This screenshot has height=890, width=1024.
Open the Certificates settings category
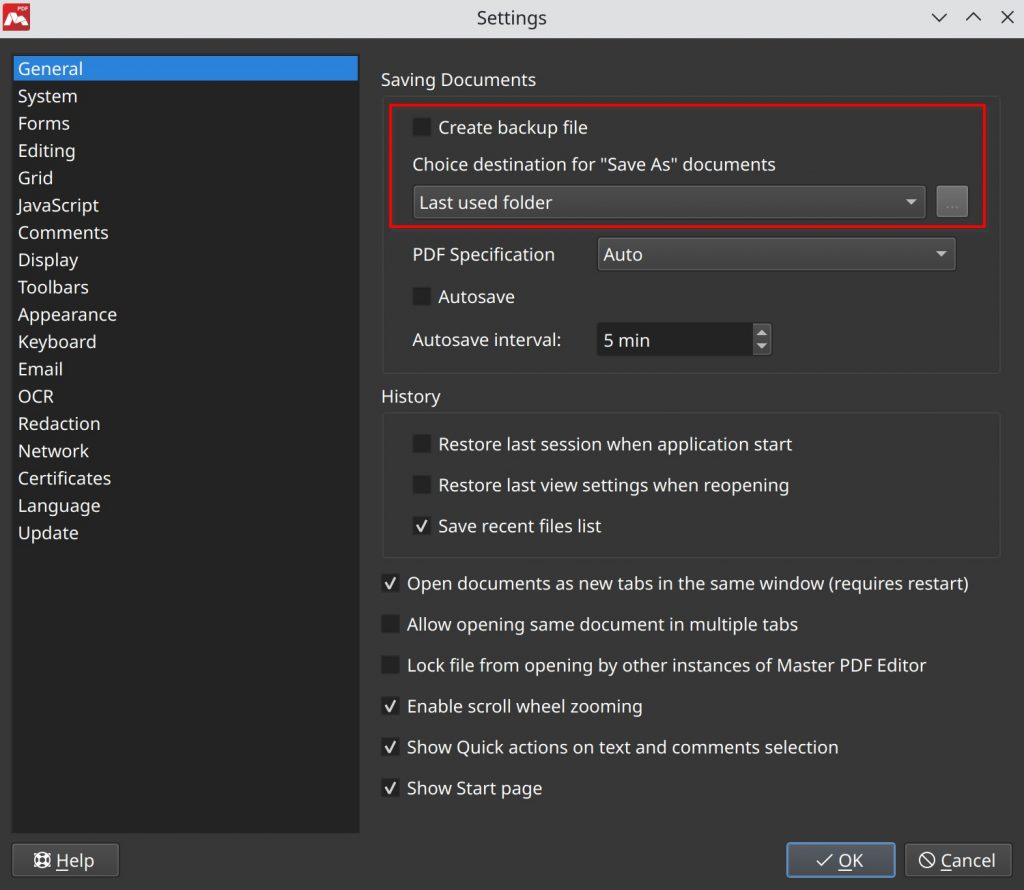(185, 479)
